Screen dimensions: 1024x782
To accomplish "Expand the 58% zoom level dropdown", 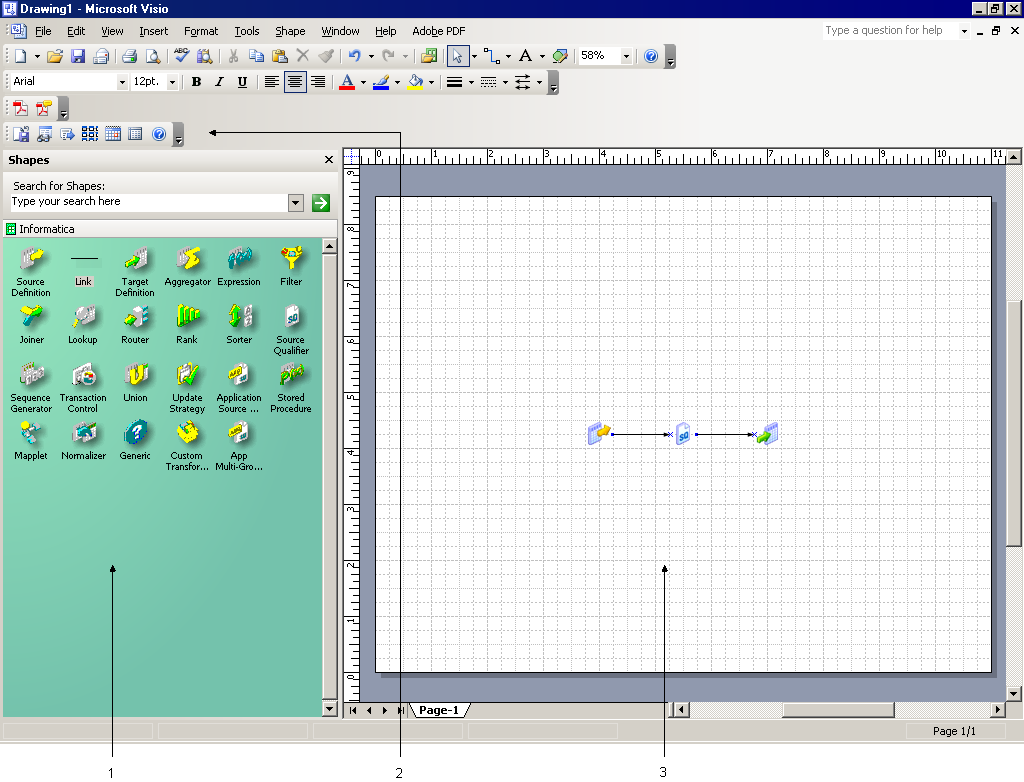I will pyautogui.click(x=627, y=57).
